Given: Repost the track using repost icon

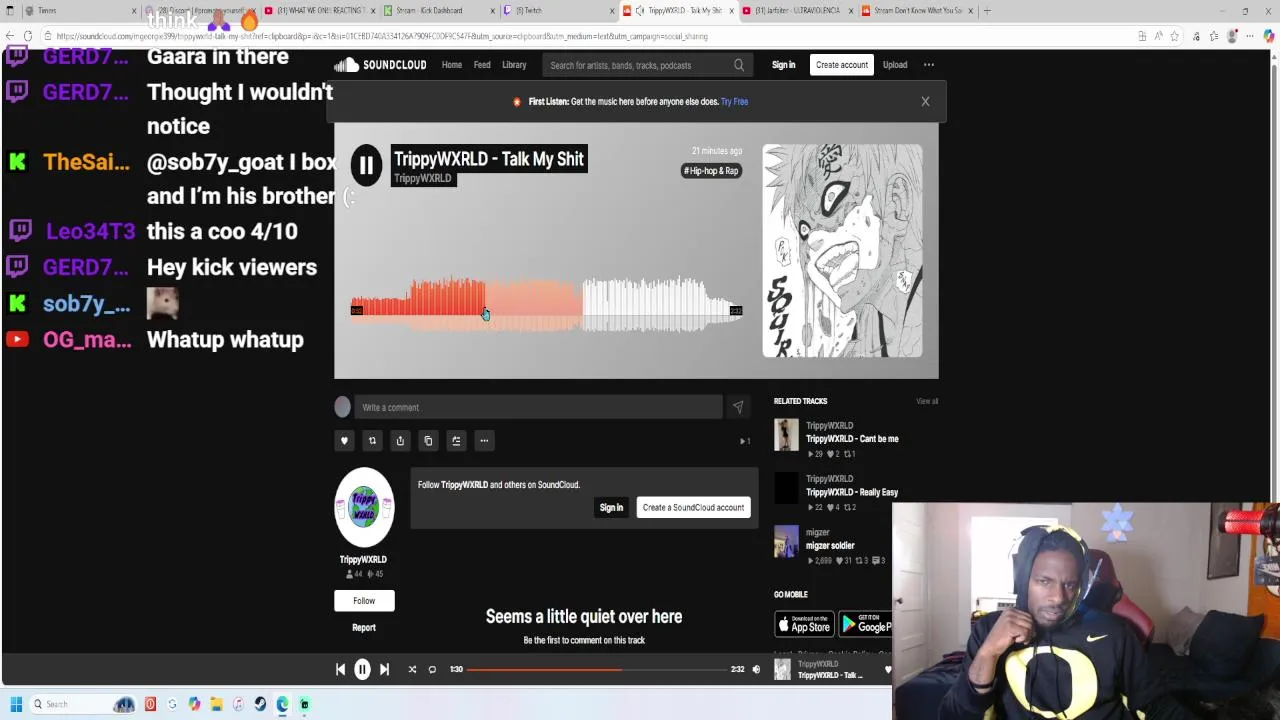Looking at the screenshot, I should click(x=372, y=441).
